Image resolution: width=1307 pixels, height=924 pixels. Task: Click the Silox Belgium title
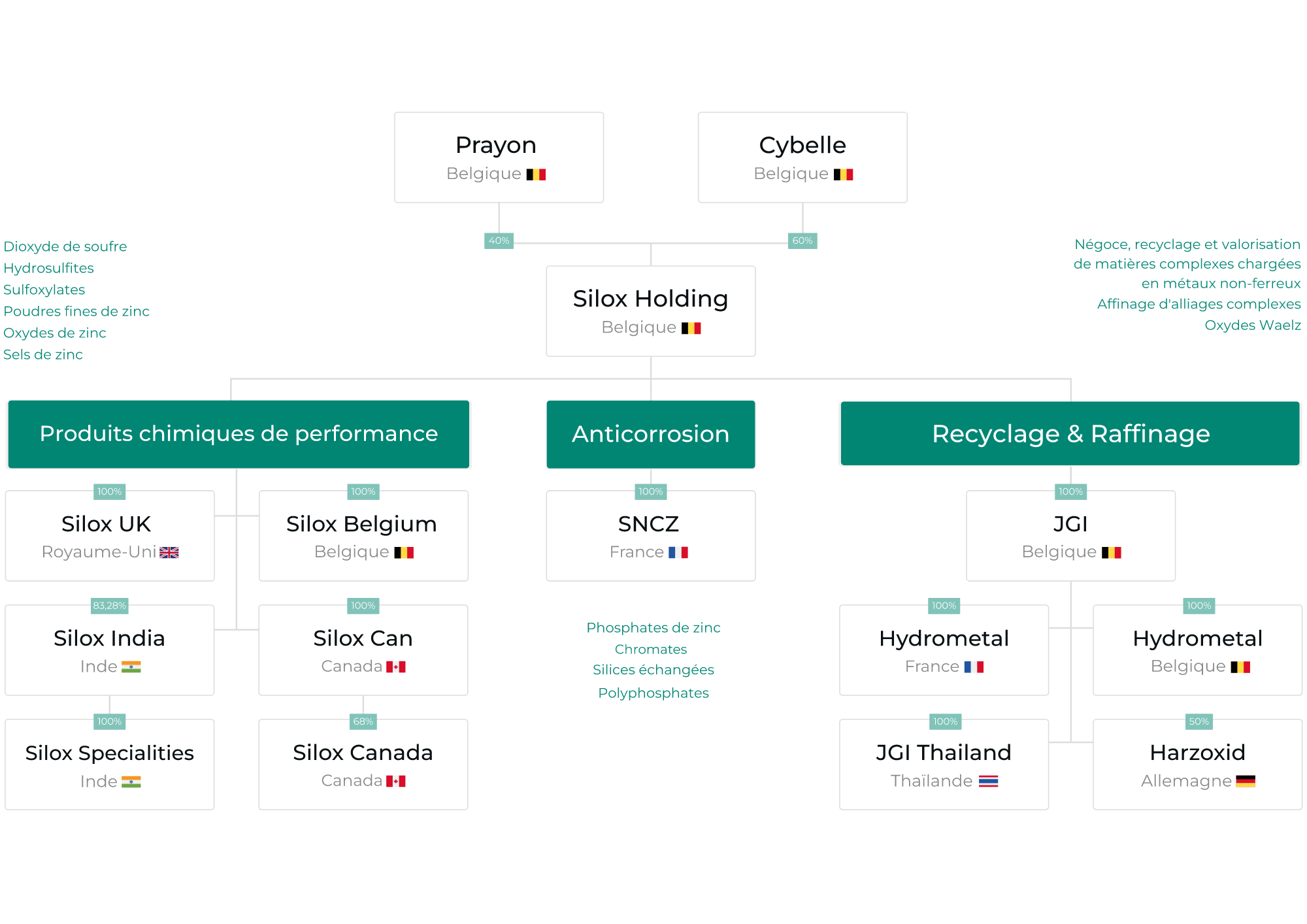coord(361,524)
